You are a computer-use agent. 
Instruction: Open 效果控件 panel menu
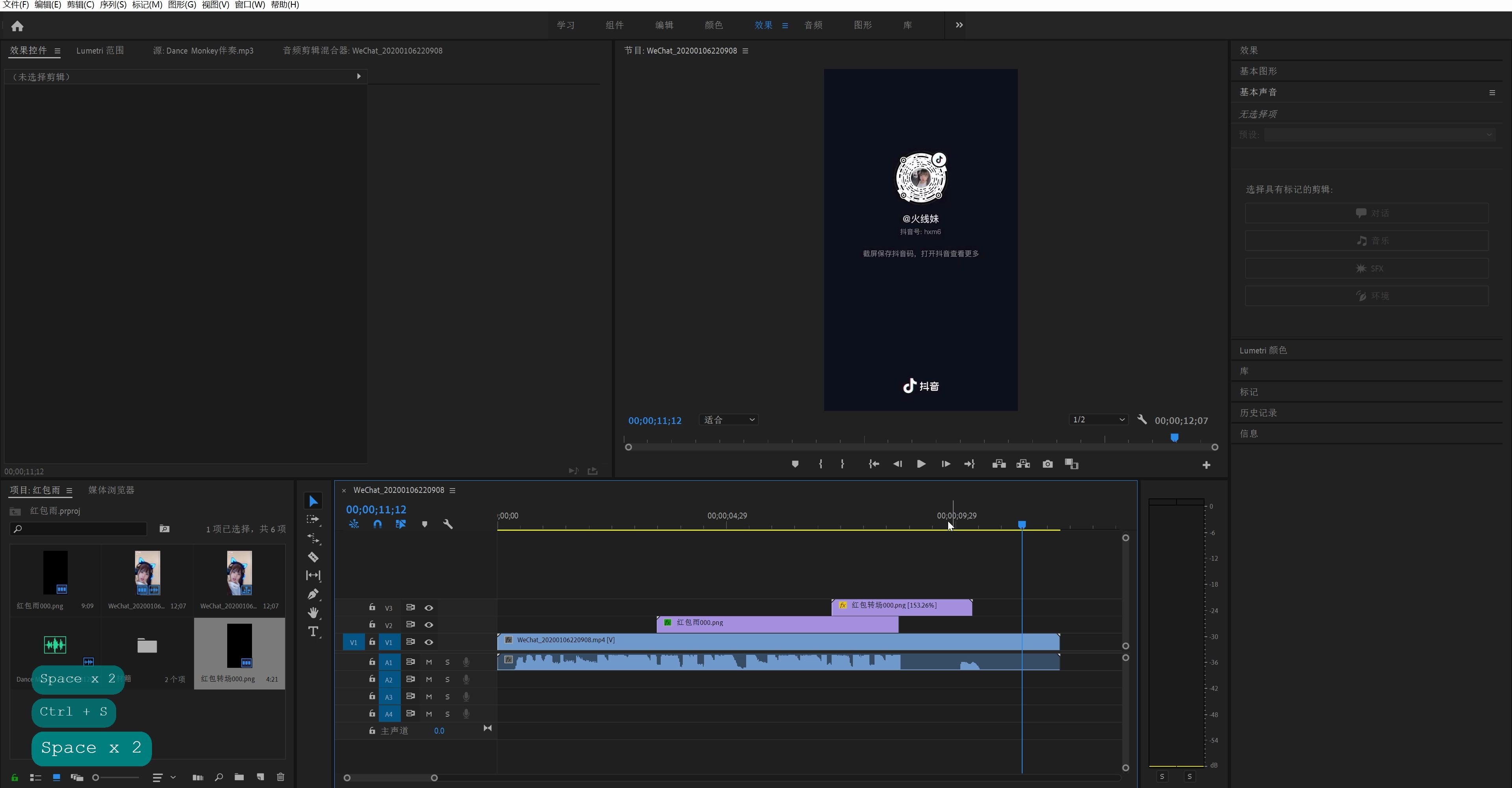pyautogui.click(x=57, y=51)
